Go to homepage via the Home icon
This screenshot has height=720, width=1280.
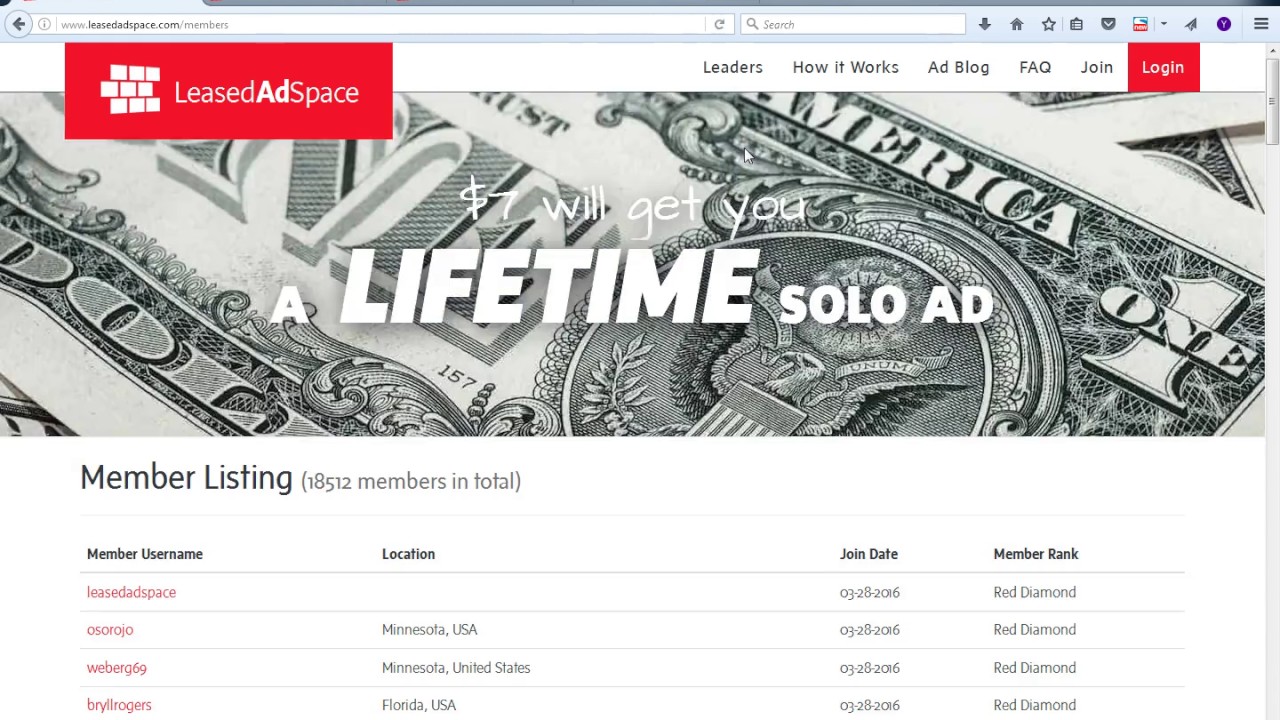click(1016, 24)
